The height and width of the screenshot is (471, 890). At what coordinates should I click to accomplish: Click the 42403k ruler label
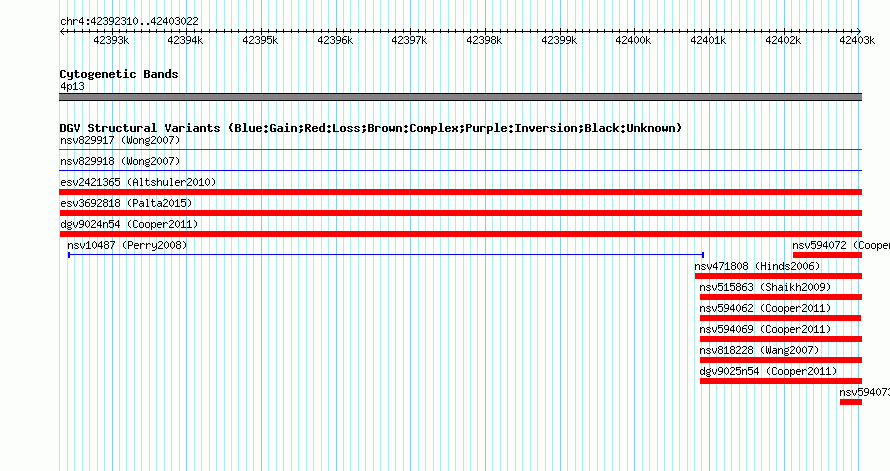[x=857, y=40]
